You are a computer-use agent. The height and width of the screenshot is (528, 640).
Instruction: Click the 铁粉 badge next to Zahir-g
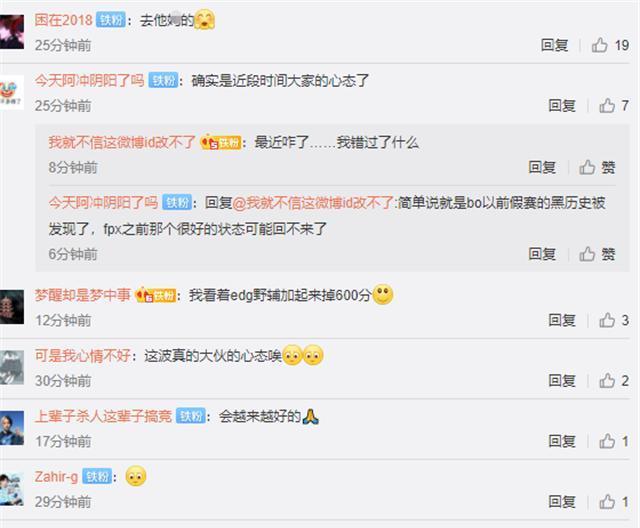[97, 476]
